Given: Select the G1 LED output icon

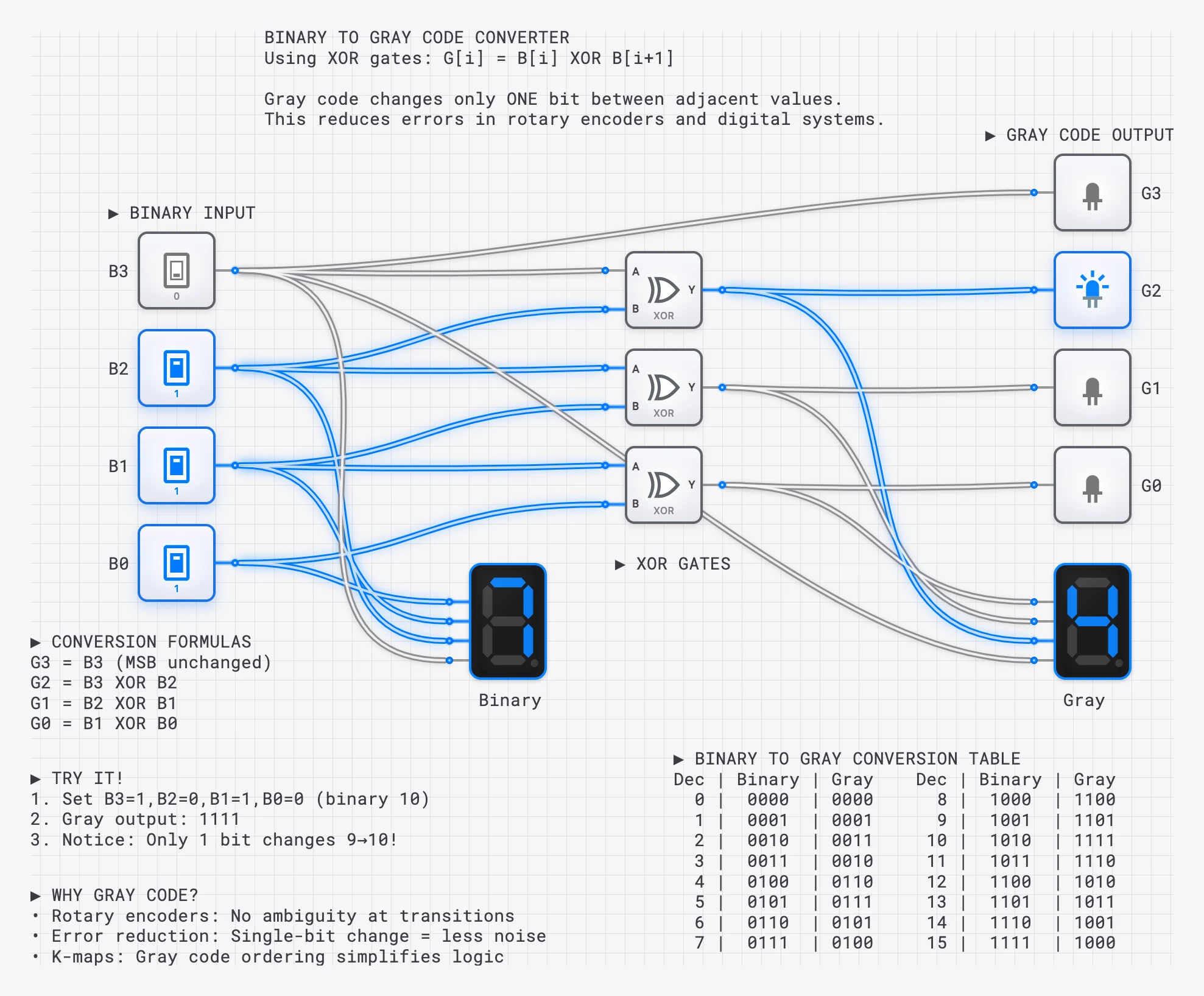Looking at the screenshot, I should point(1092,388).
